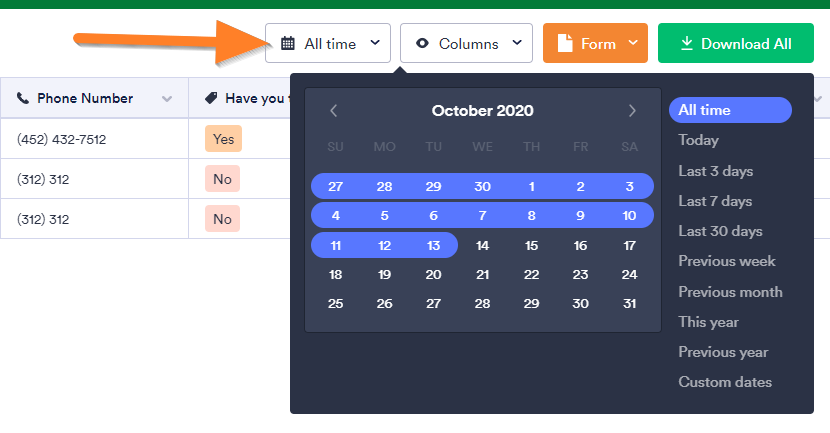Image resolution: width=830 pixels, height=433 pixels.
Task: Click the eye icon beside Columns
Action: (x=422, y=44)
